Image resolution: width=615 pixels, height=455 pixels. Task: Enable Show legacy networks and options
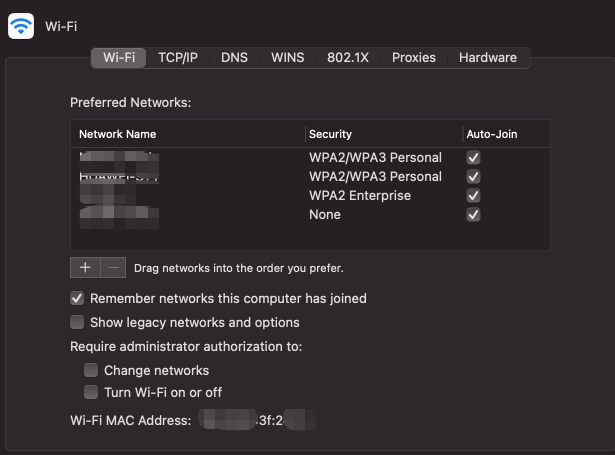click(x=77, y=322)
